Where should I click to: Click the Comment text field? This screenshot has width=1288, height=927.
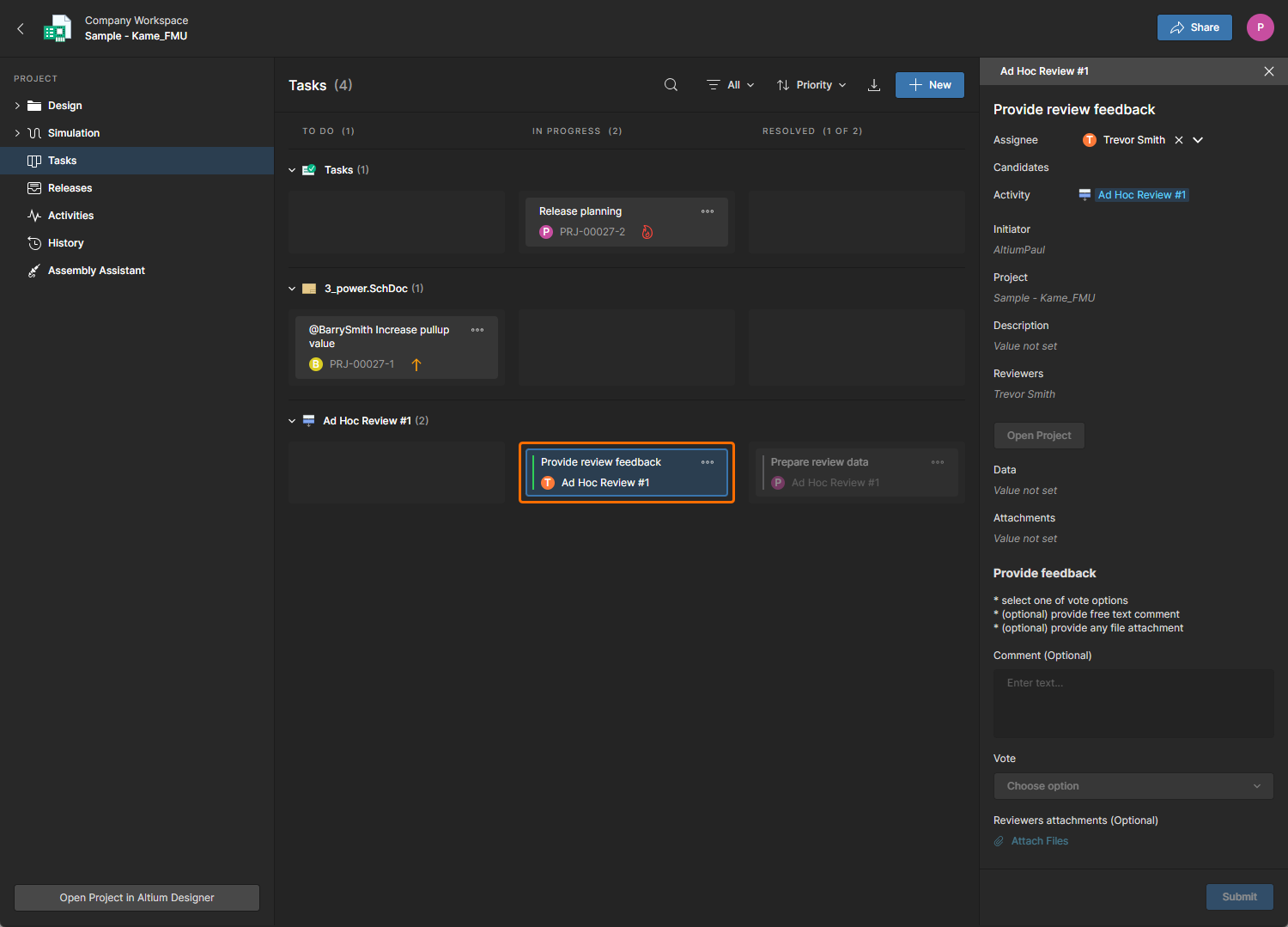click(1133, 704)
